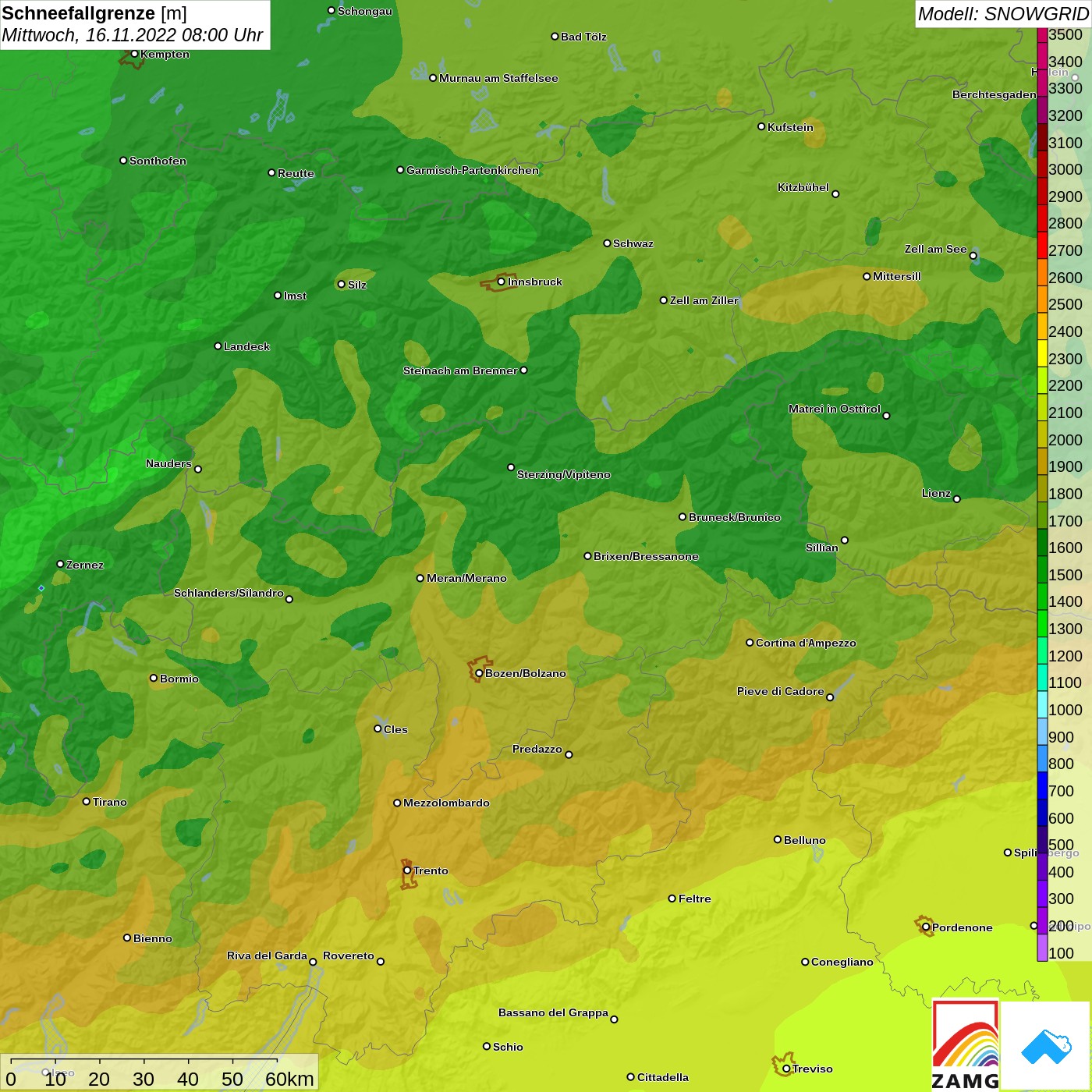Click the Schneefallgrenze [m] title
Viewport: 1092px width, 1092px height.
coord(94,14)
